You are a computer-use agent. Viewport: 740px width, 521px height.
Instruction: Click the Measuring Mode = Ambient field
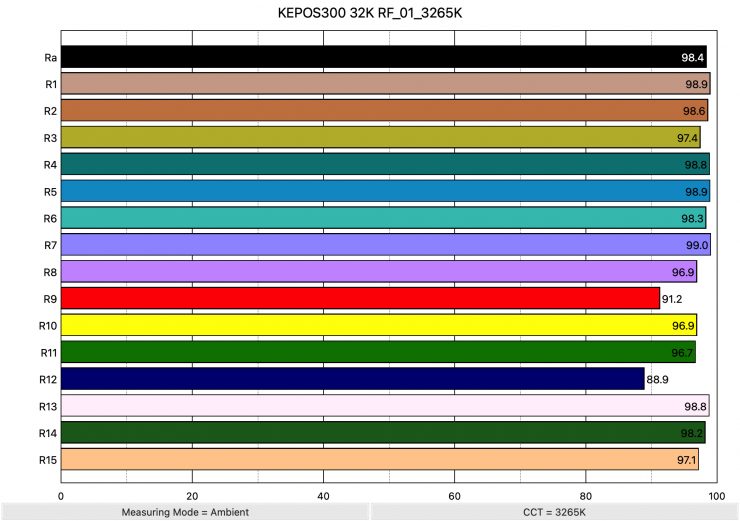coord(184,512)
